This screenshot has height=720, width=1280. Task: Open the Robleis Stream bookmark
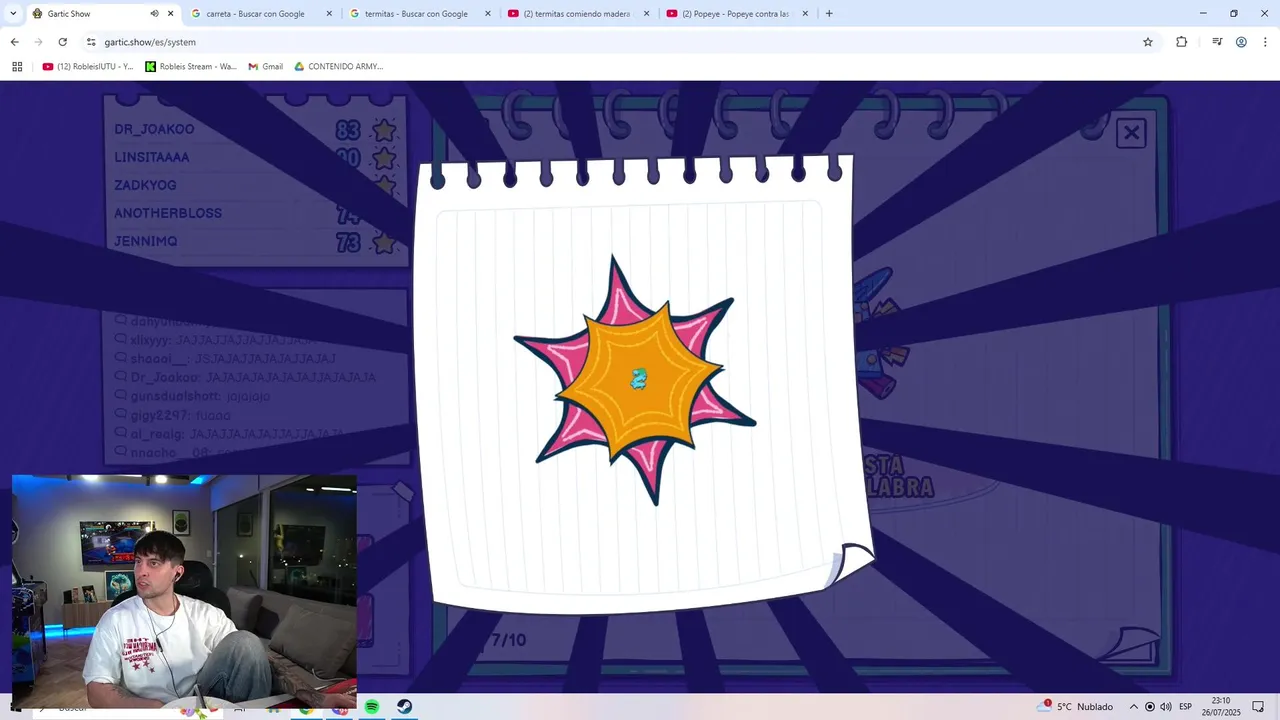(x=191, y=67)
